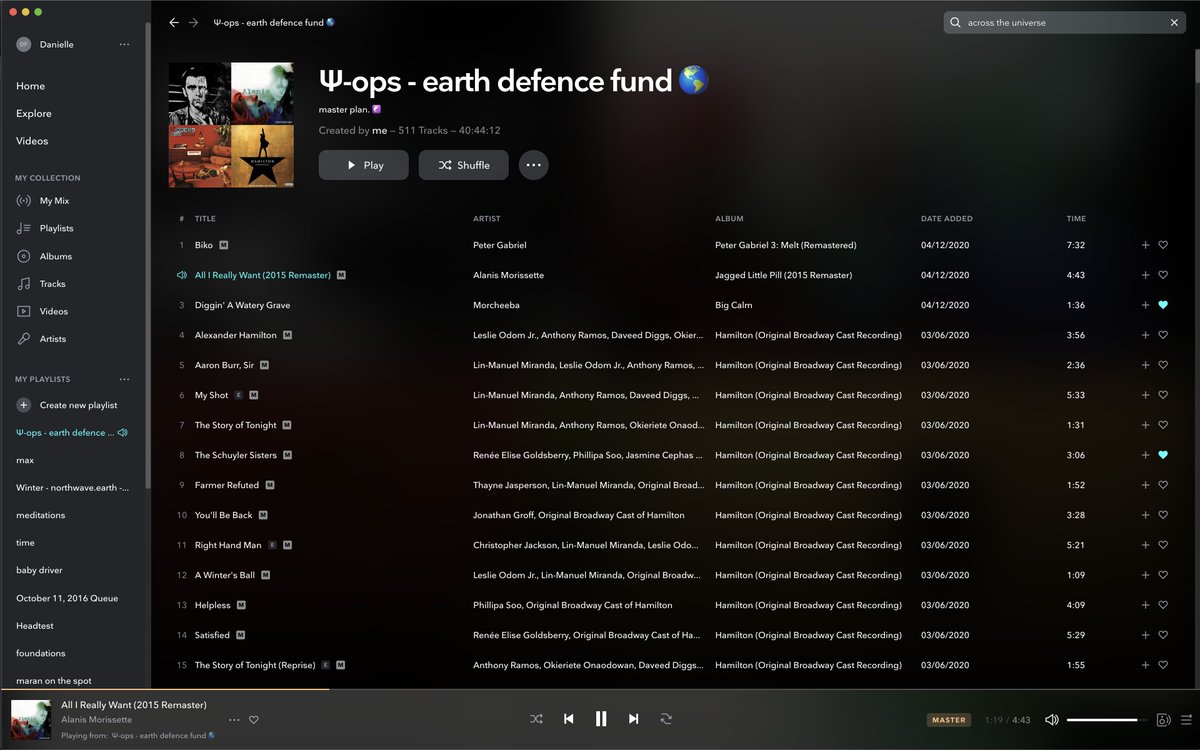Add Aaron Burr, Sir to playlist
The image size is (1200, 750).
coord(1145,365)
